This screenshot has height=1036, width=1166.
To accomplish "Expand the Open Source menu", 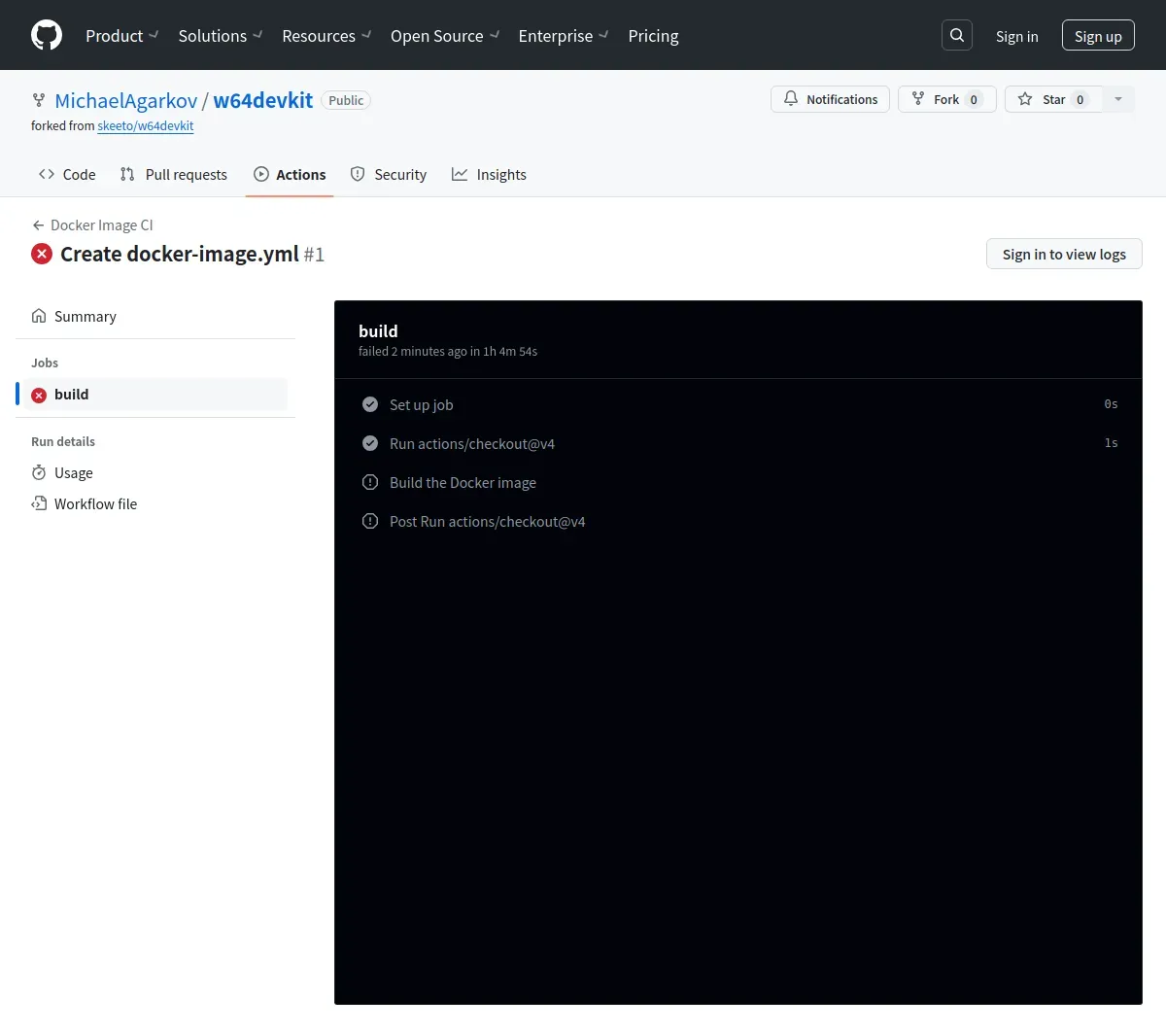I will [x=445, y=35].
